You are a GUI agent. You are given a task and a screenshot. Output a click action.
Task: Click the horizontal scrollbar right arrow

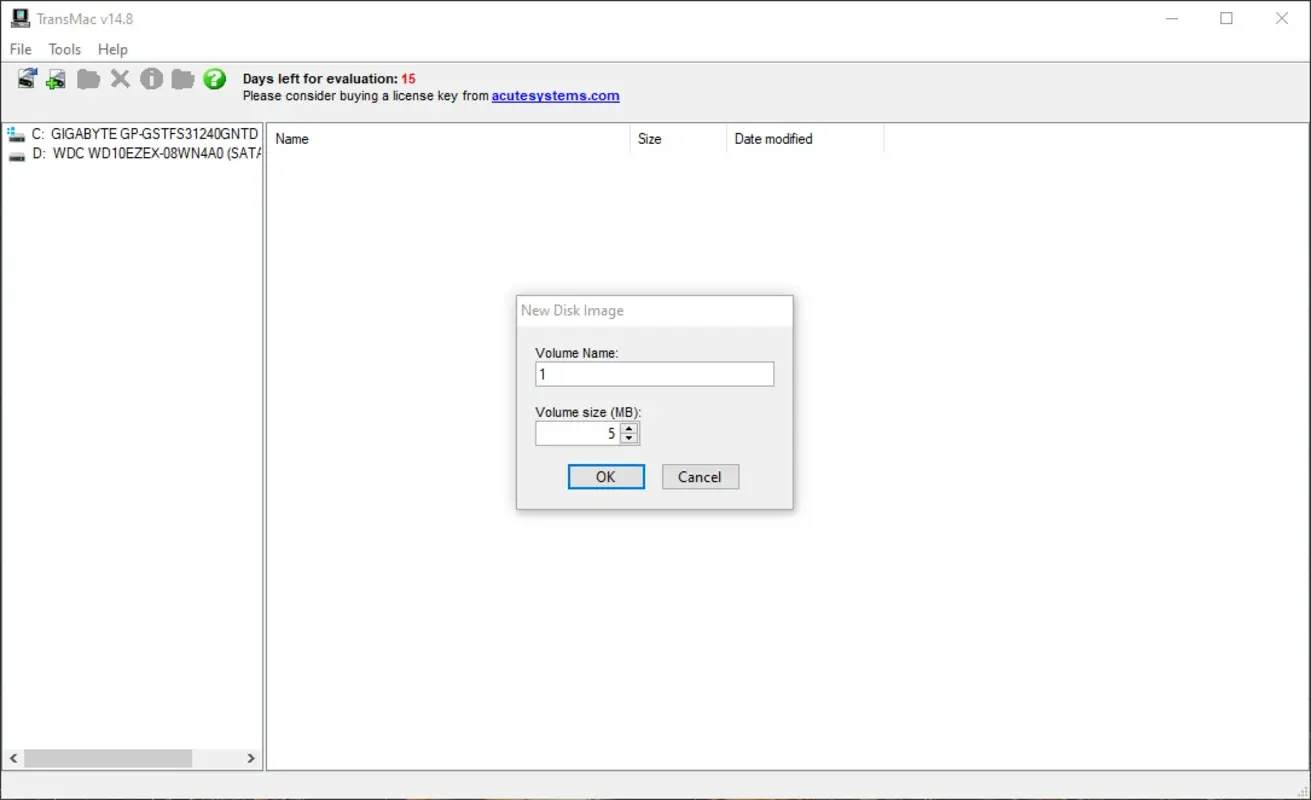(x=249, y=759)
